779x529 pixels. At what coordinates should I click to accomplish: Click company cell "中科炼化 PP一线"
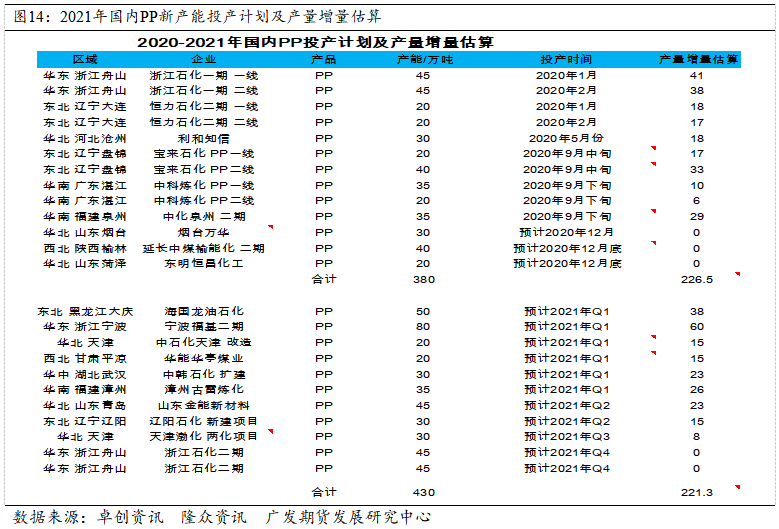[x=204, y=185]
